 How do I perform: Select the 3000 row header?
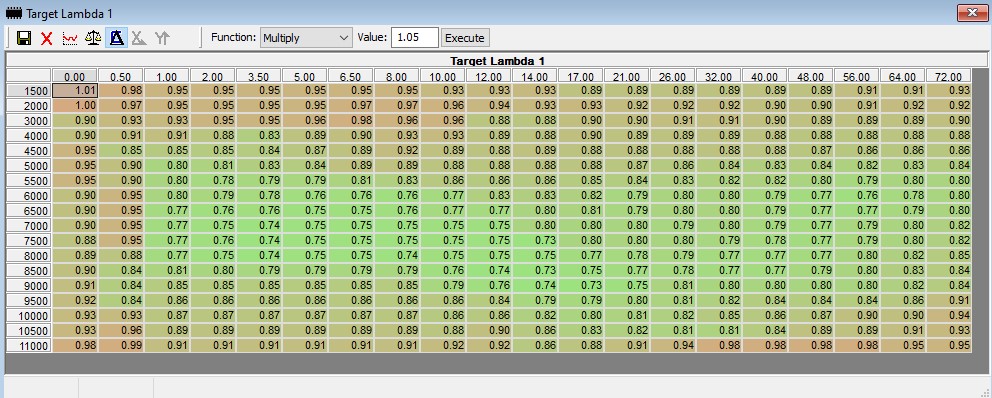pyautogui.click(x=28, y=121)
